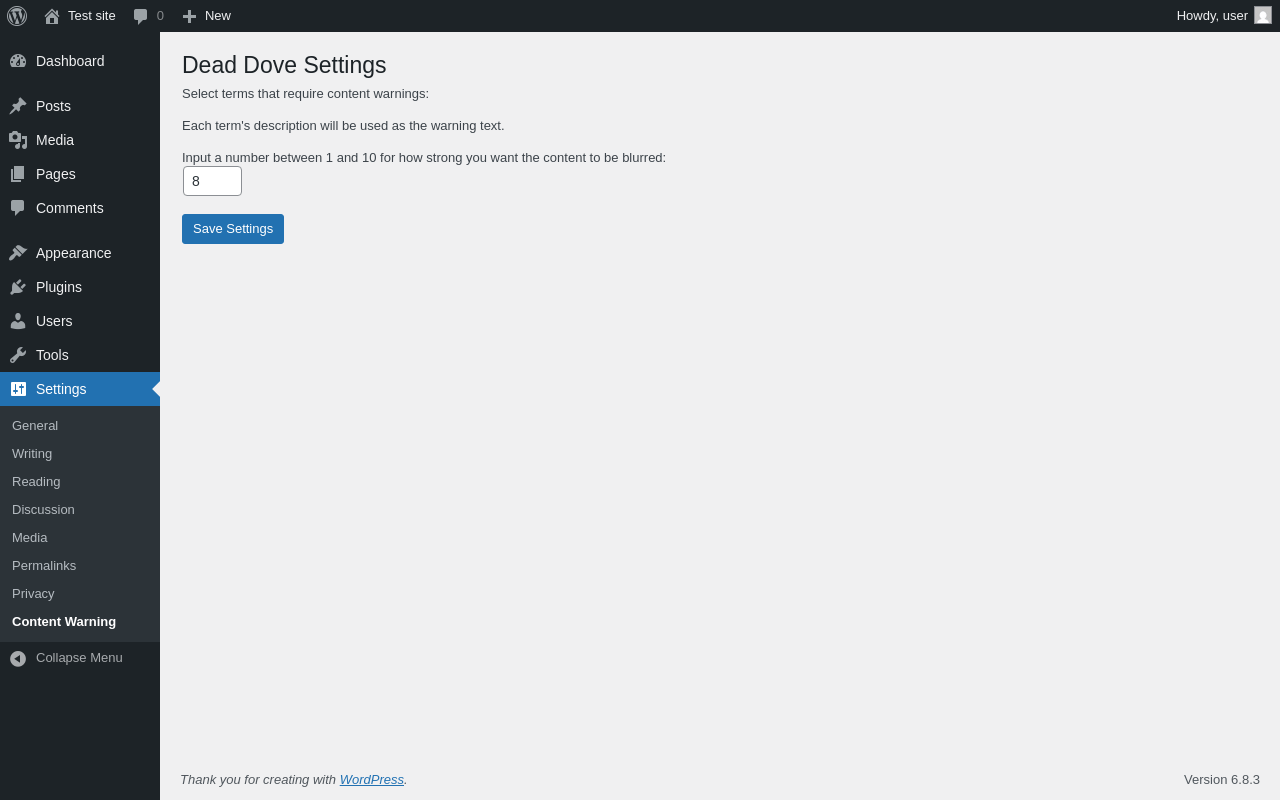The image size is (1280, 800).
Task: Click the Tools wrench icon
Action: (x=18, y=355)
